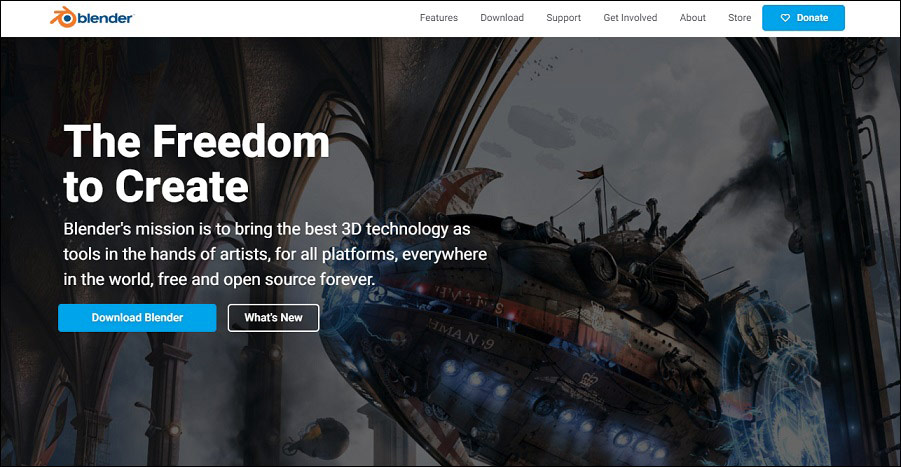Click the blue Donate button
Image resolution: width=901 pixels, height=467 pixels.
click(x=803, y=18)
